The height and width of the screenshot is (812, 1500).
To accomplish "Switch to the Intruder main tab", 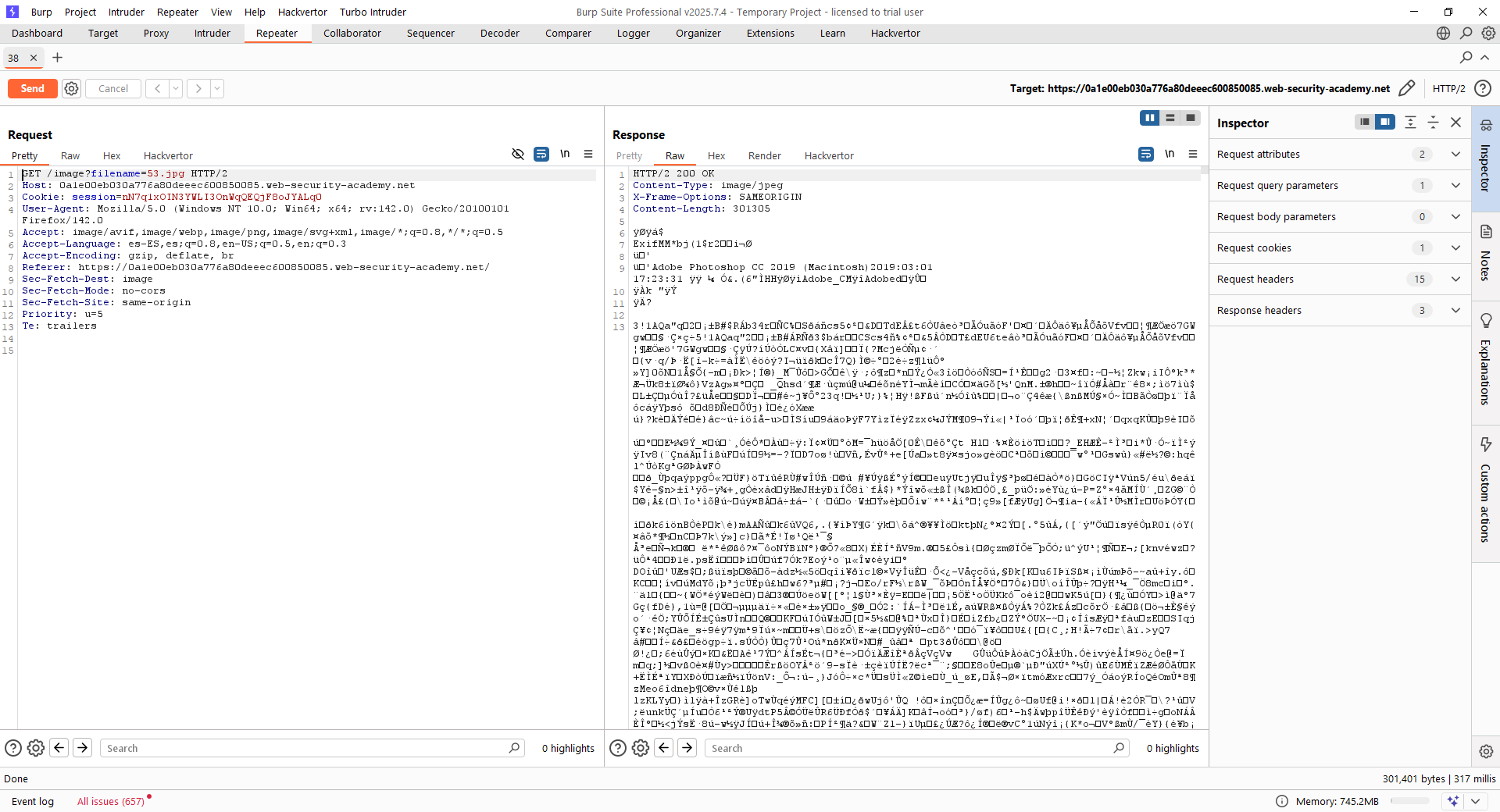I will coord(212,34).
